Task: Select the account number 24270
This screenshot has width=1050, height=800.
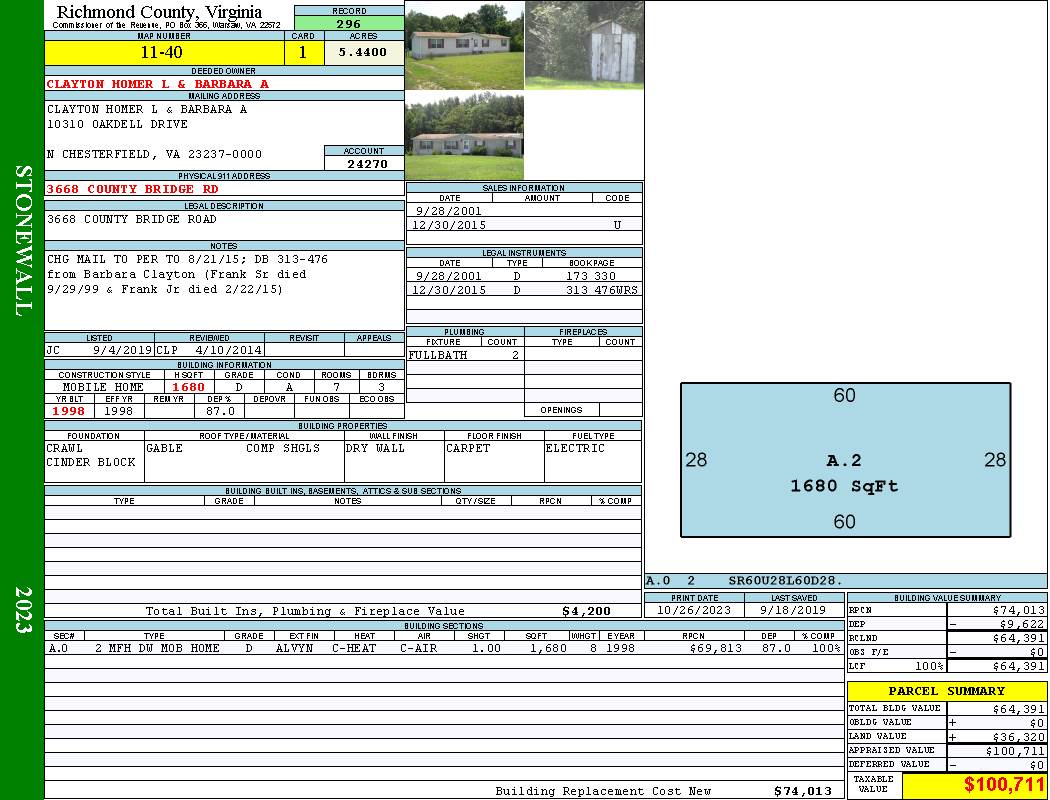Action: click(364, 164)
